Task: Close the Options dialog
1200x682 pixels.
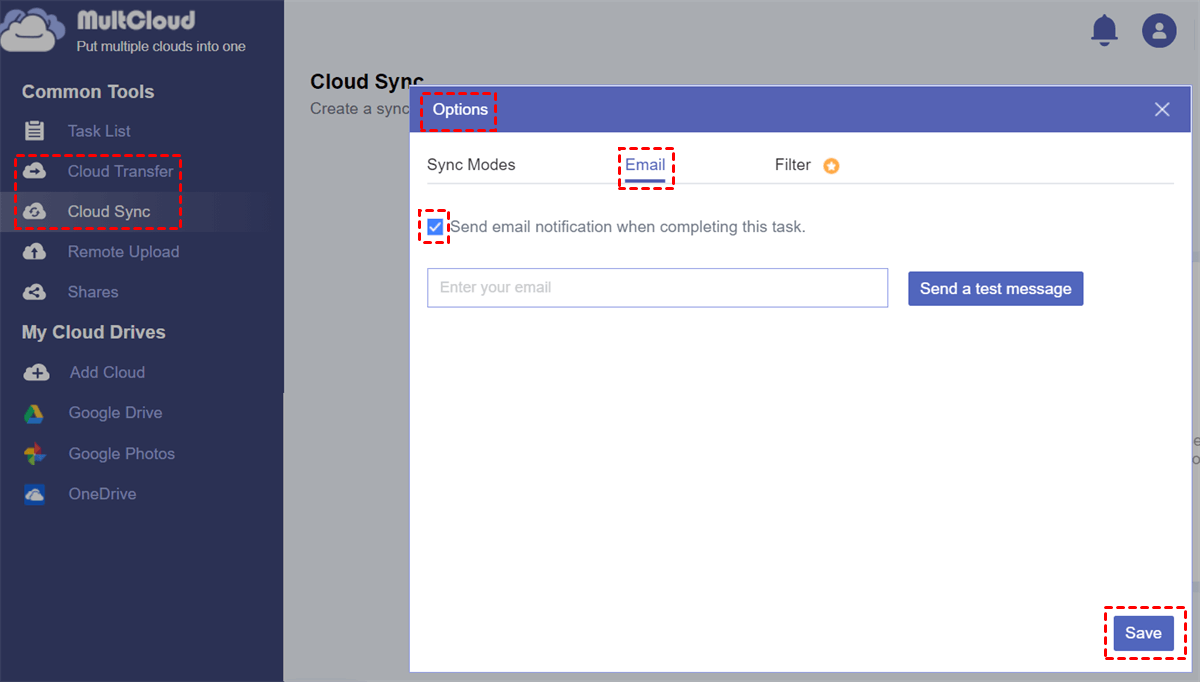Action: [x=1162, y=110]
